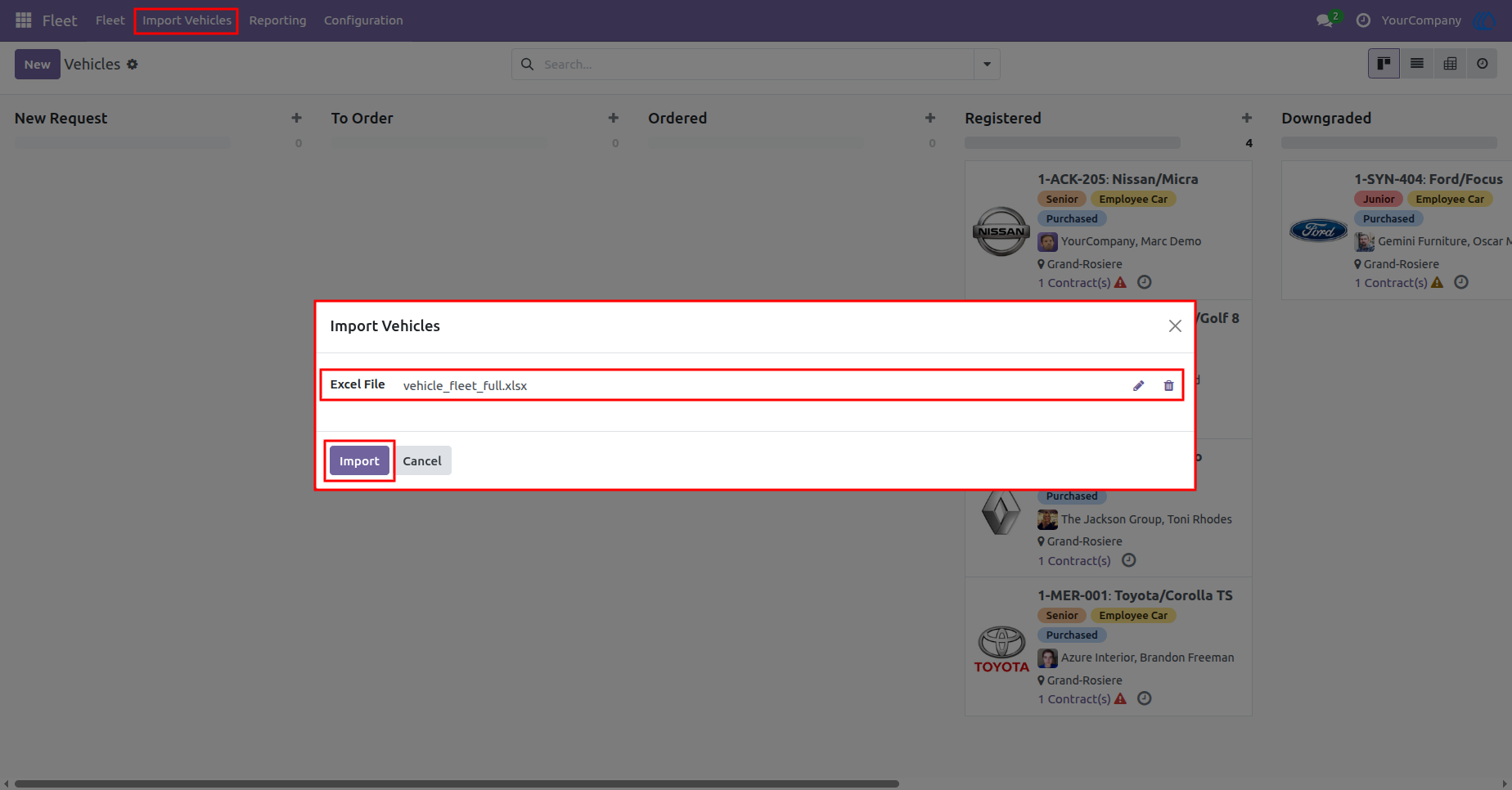Click YourCompany company name in navbar

tap(1421, 20)
